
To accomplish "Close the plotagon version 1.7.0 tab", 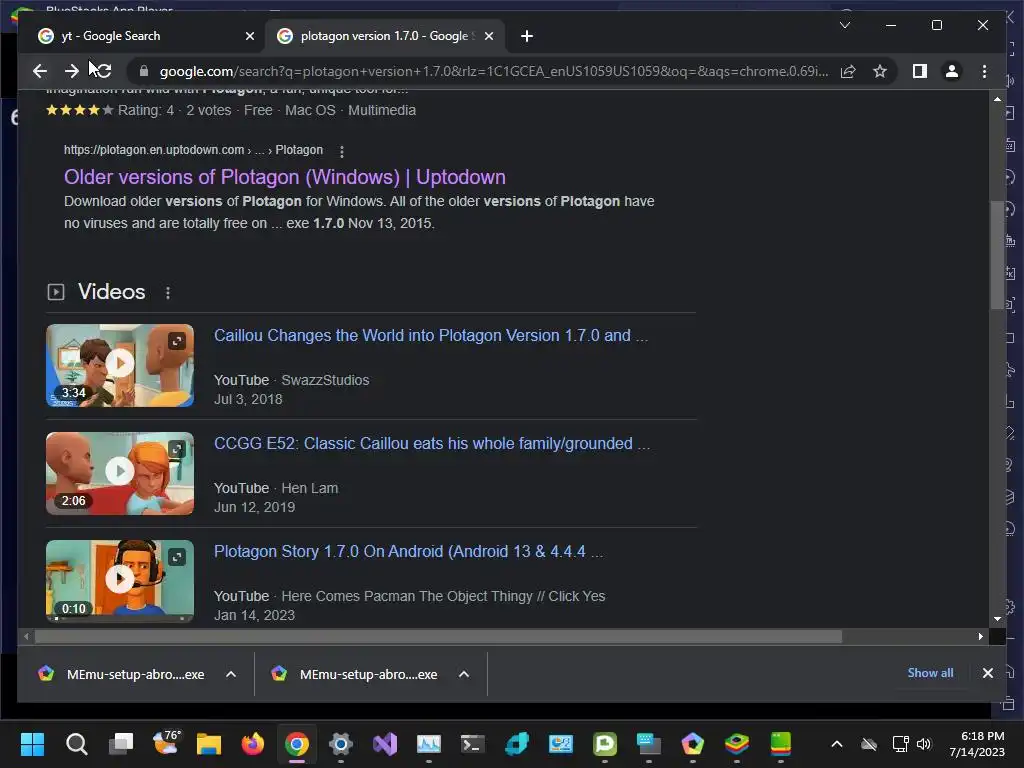I will click(x=488, y=36).
